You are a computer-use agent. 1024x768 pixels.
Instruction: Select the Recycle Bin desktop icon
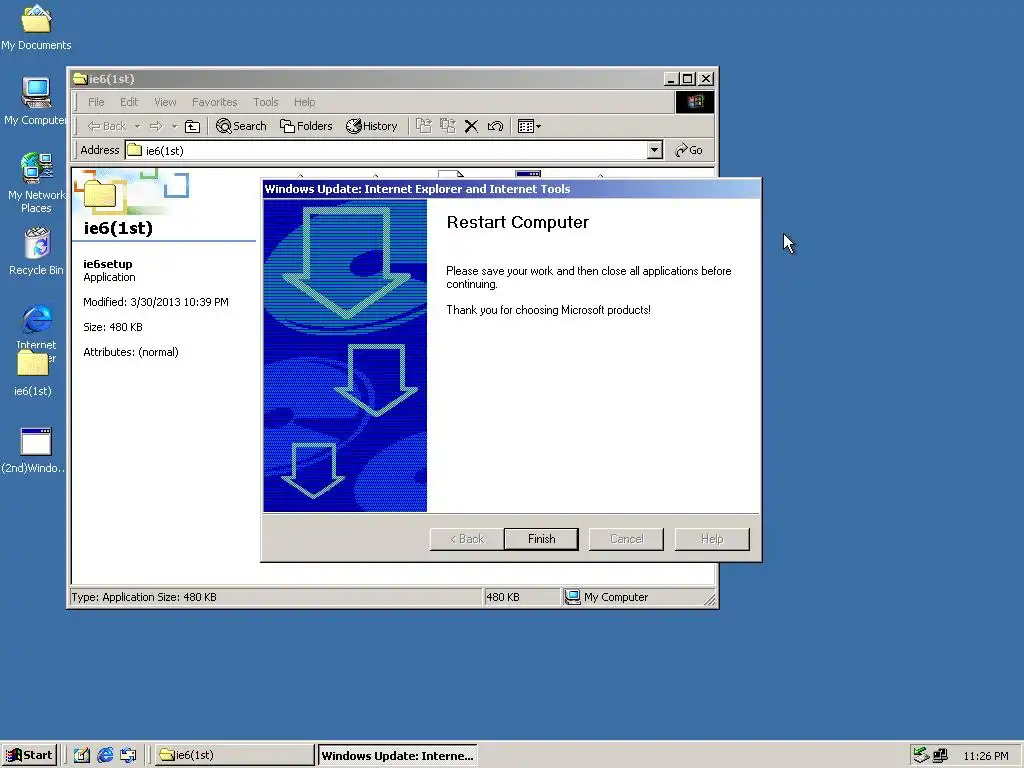point(36,251)
